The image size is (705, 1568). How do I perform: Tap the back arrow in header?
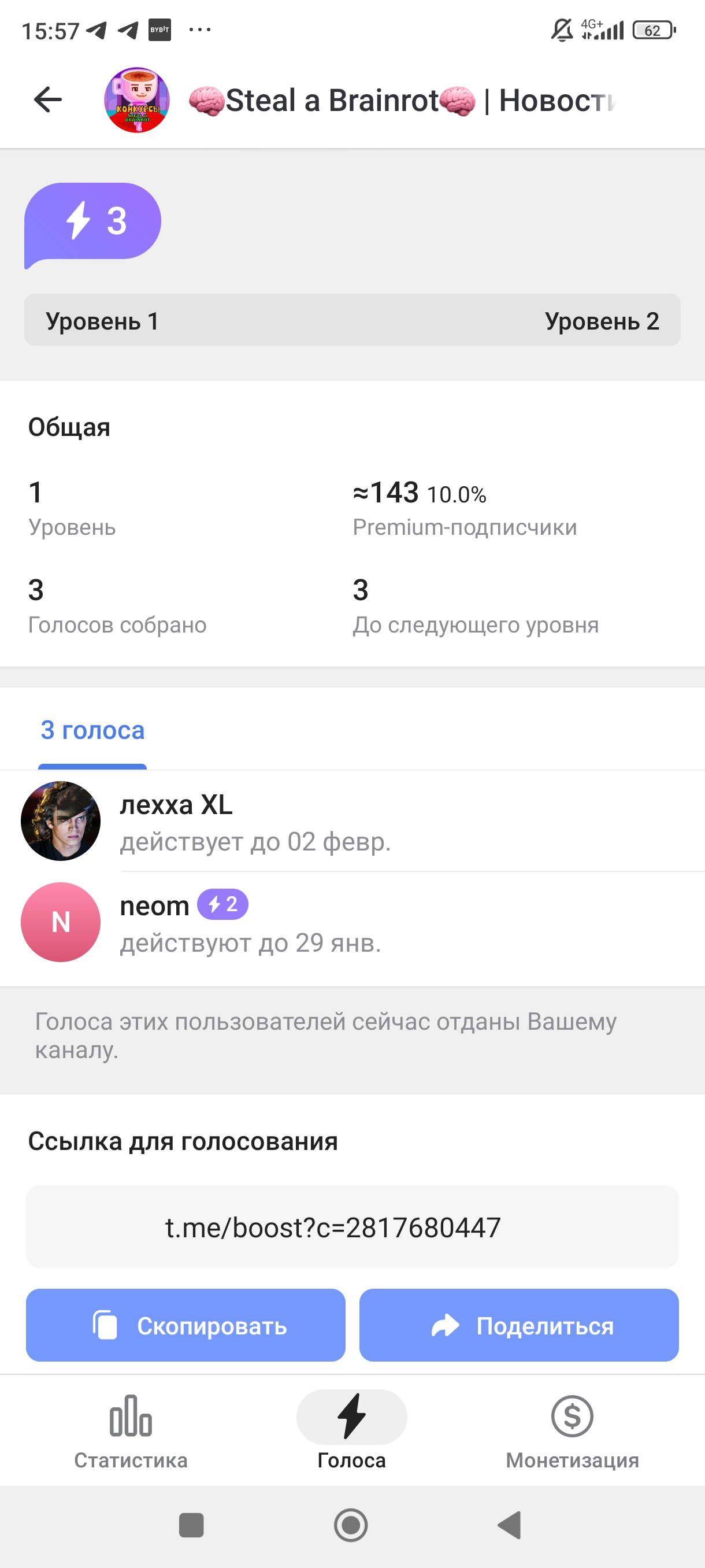[48, 100]
